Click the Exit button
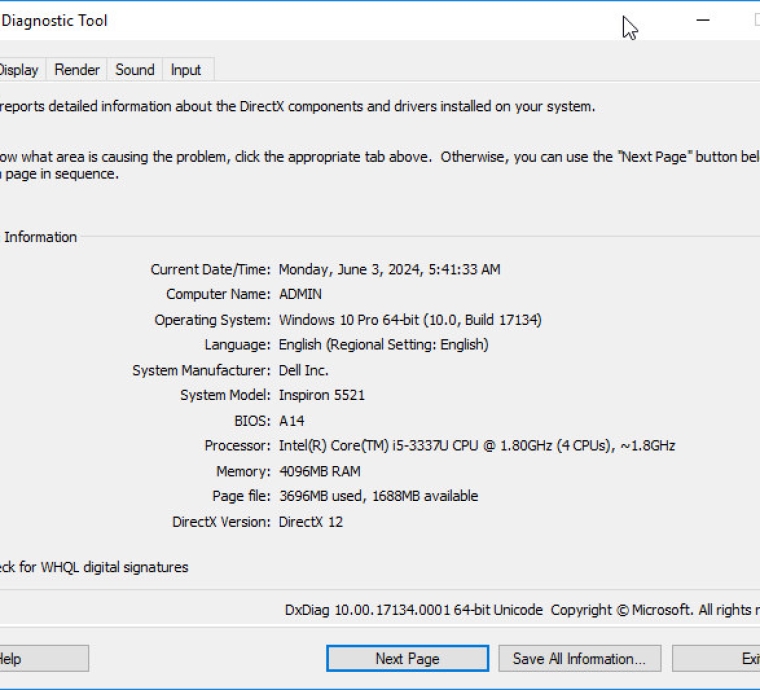Image resolution: width=760 pixels, height=690 pixels. [x=716, y=659]
